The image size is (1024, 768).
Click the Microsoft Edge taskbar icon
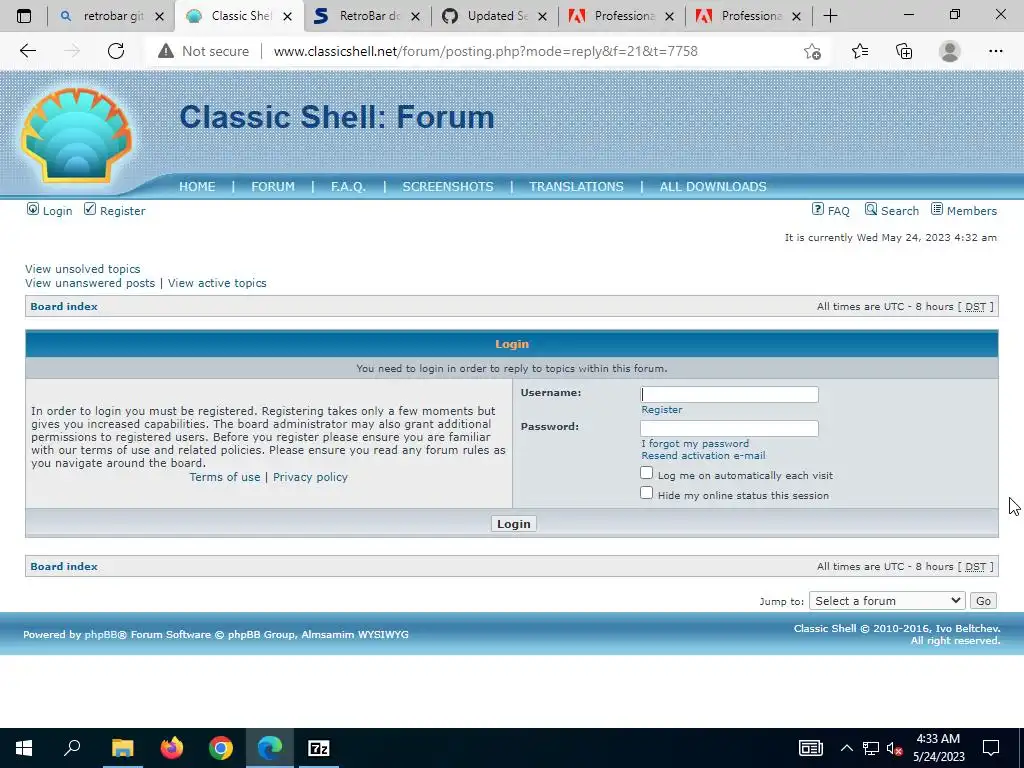pyautogui.click(x=270, y=748)
